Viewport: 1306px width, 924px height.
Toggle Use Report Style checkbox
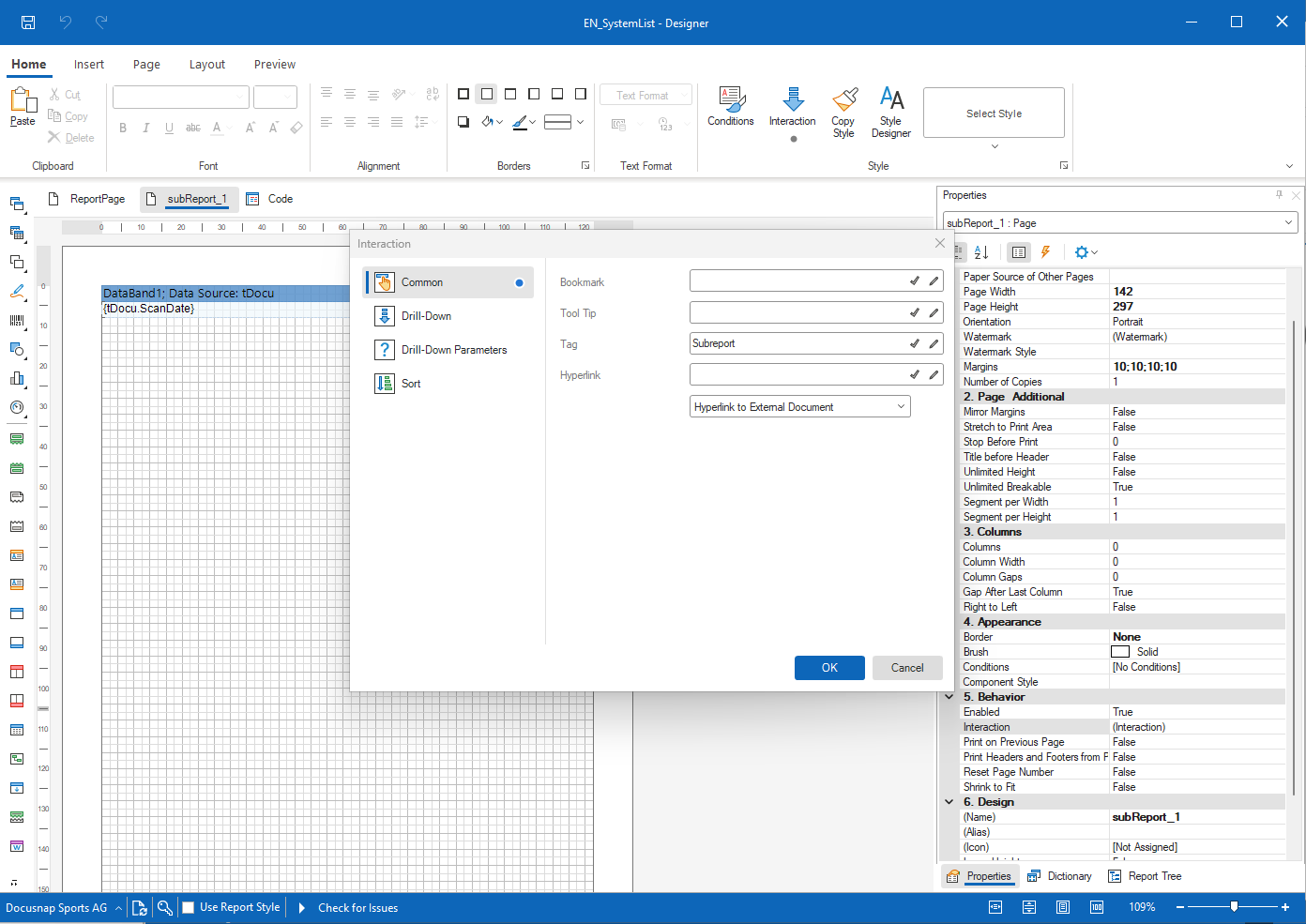[189, 907]
